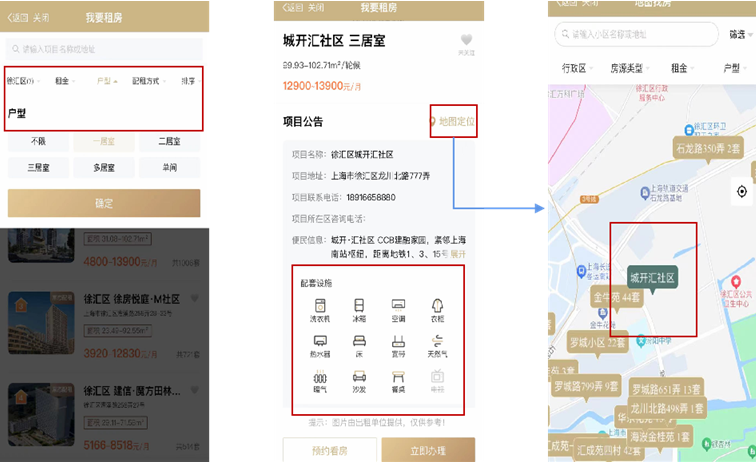This screenshot has width=756, height=462.
Task: Click the project name search field in 我要租房
Action: point(105,49)
